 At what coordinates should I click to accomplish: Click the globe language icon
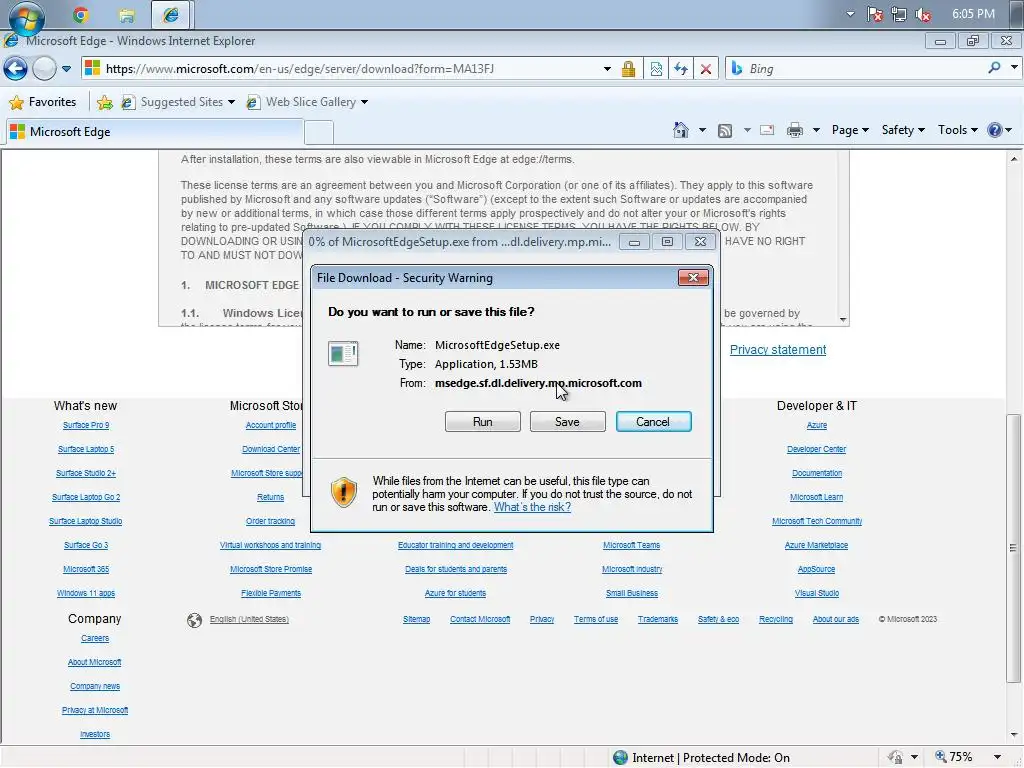pos(194,620)
